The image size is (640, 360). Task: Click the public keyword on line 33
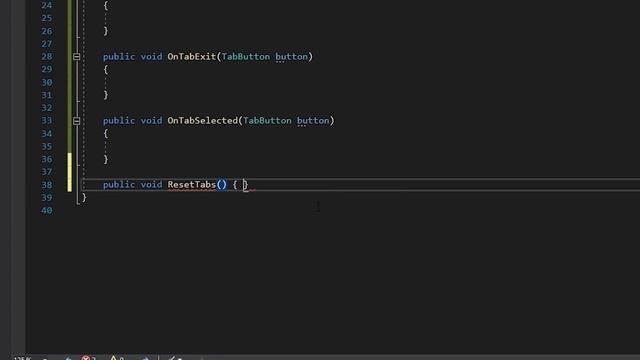point(119,120)
